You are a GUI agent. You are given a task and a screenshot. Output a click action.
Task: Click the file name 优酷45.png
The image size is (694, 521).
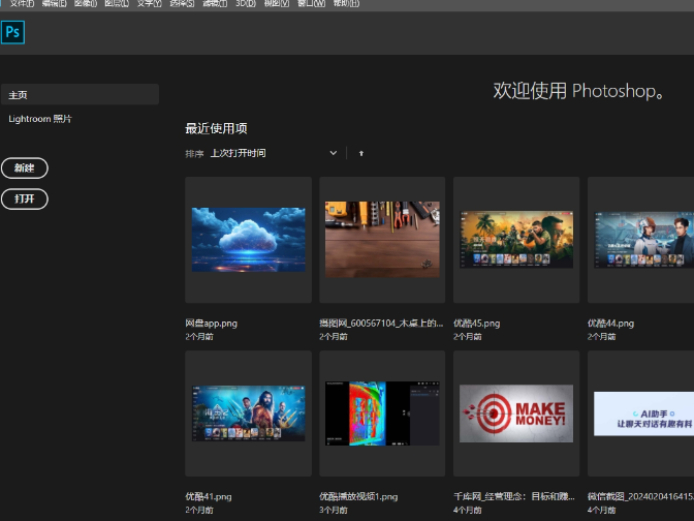coord(477,323)
